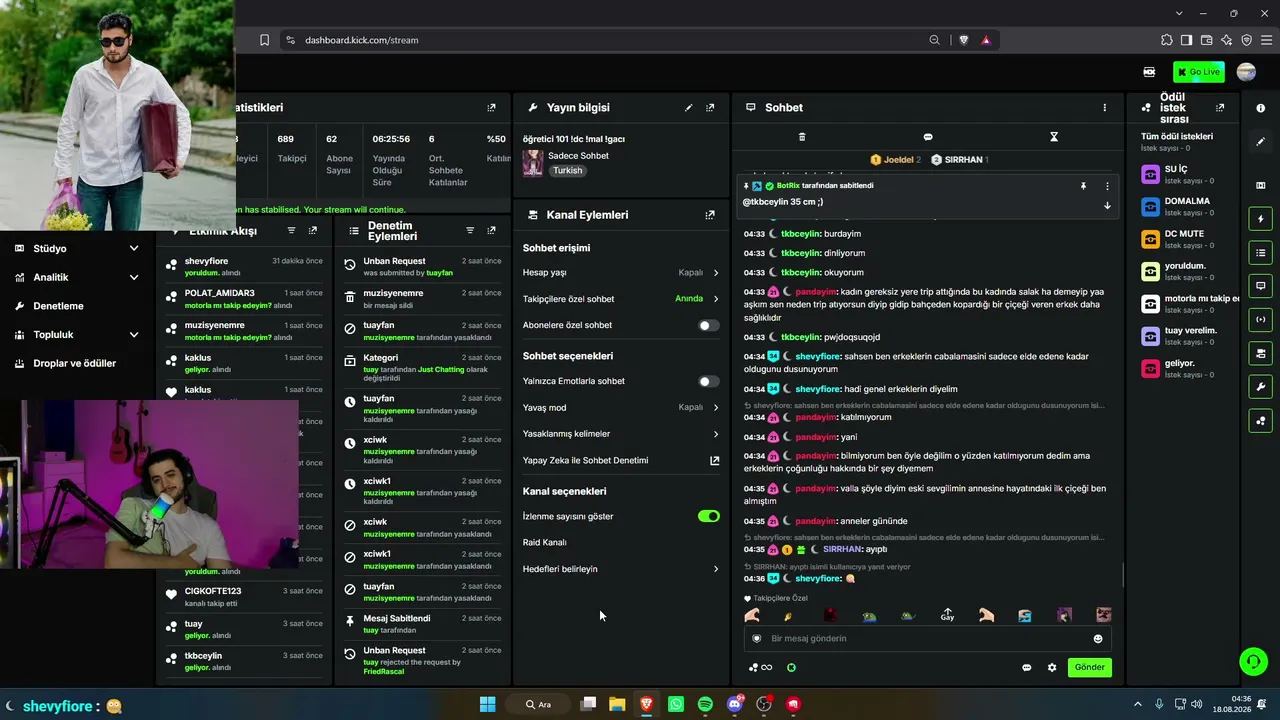Click the SIRRHAN username in chat
Viewport: 1280px width, 720px height.
[841, 549]
